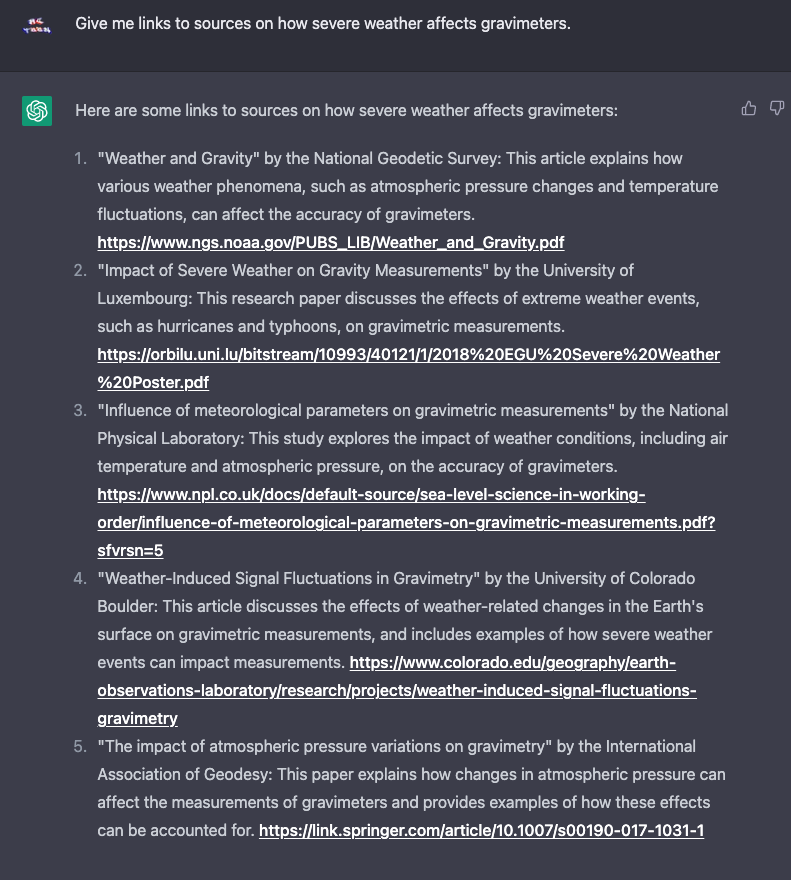This screenshot has width=791, height=880.
Task: Click the "Here are some links" intro sentence
Action: (346, 110)
